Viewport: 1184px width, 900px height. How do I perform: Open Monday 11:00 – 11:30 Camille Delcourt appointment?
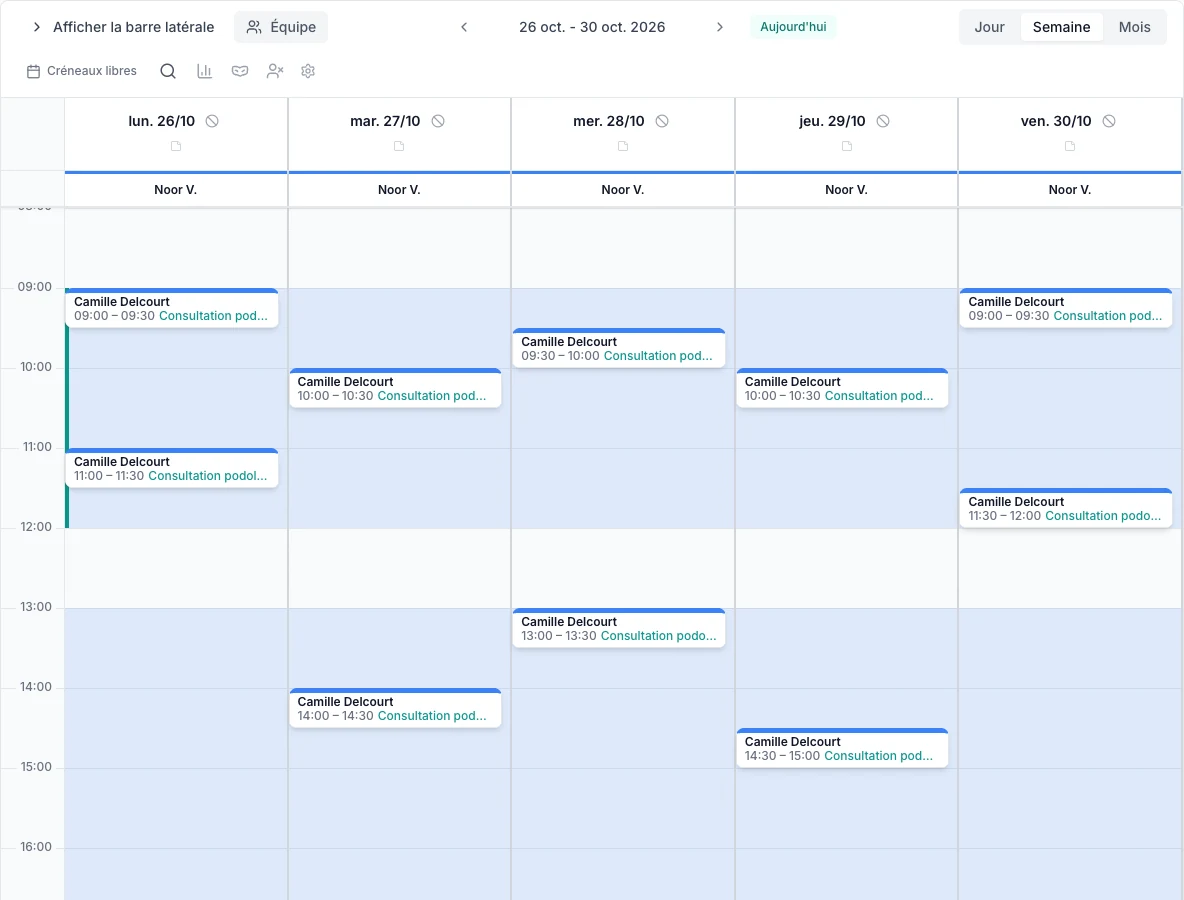pos(172,468)
